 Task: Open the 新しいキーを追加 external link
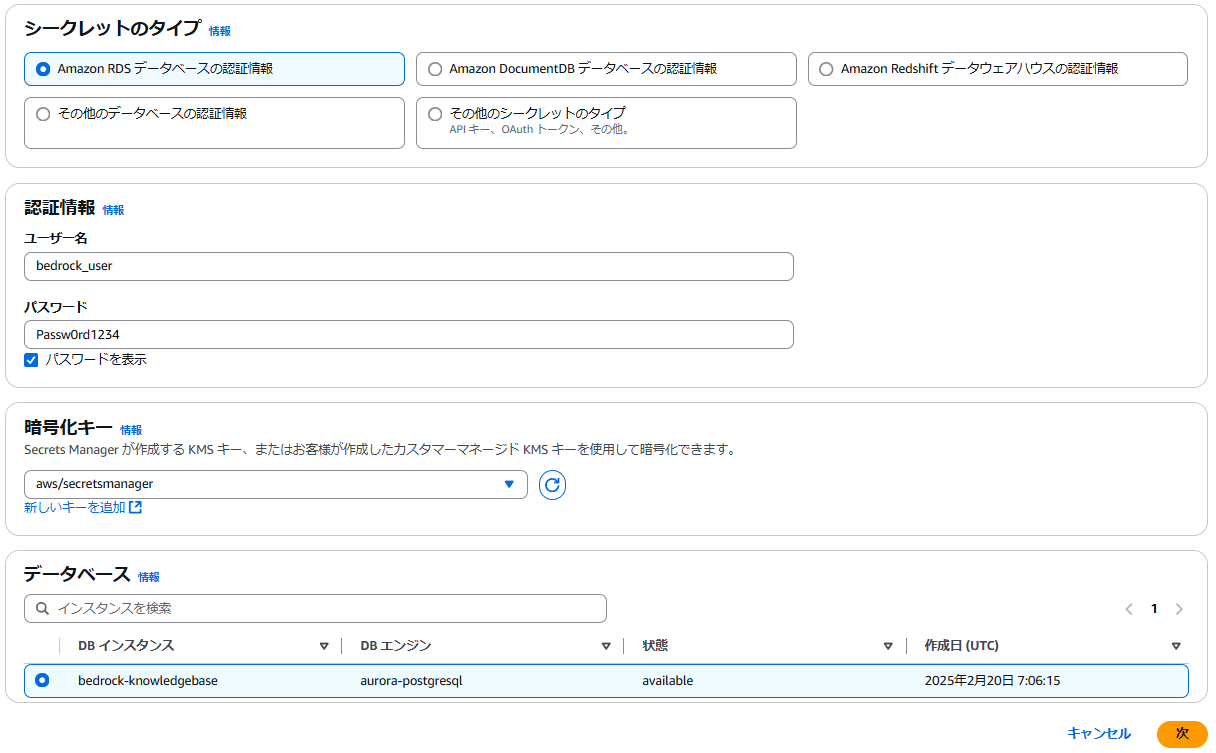click(x=83, y=508)
